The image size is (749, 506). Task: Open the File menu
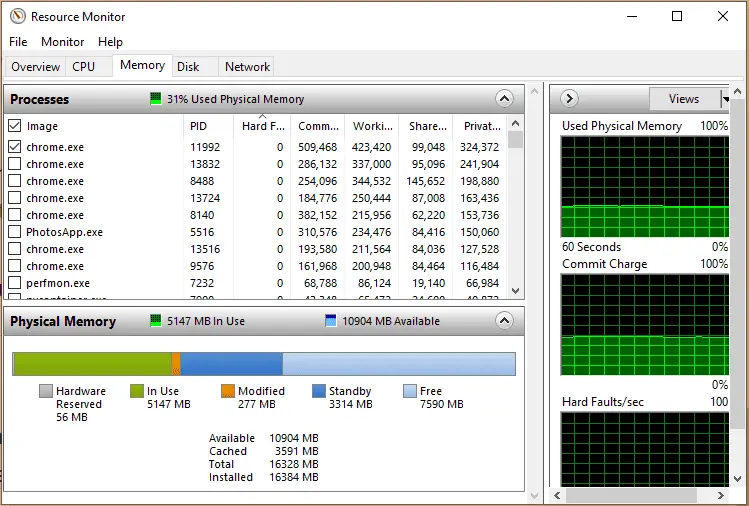[18, 42]
